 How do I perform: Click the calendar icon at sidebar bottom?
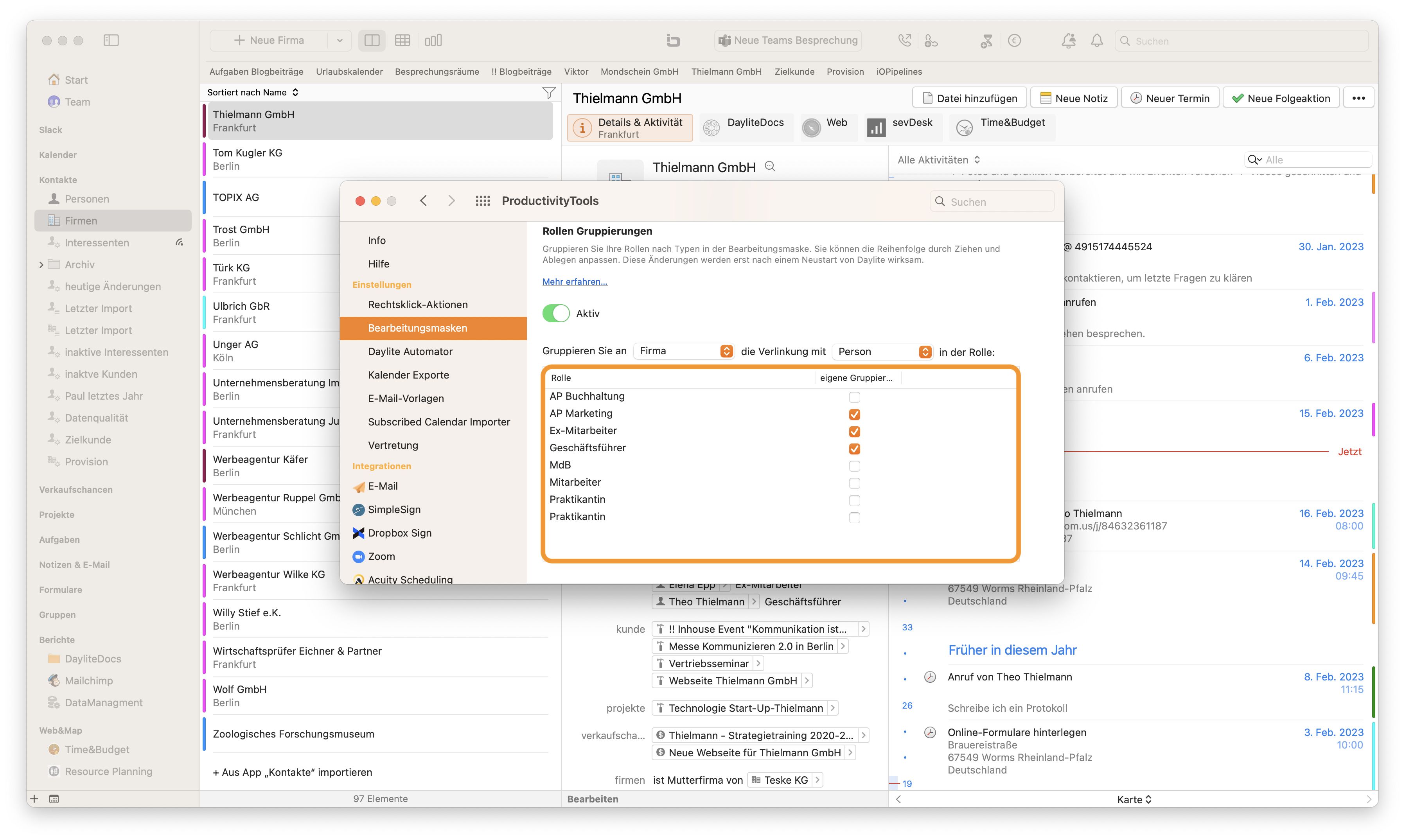pyautogui.click(x=54, y=799)
